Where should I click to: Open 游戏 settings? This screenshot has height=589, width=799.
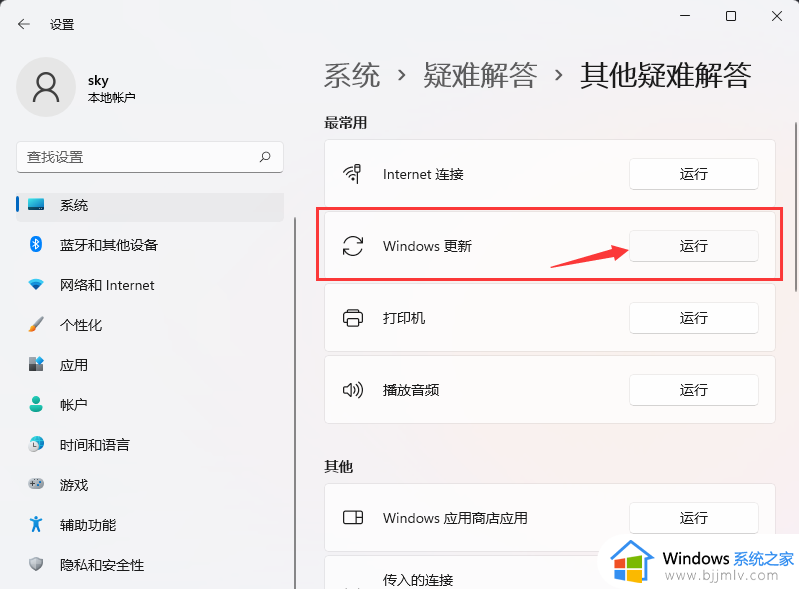click(x=150, y=485)
